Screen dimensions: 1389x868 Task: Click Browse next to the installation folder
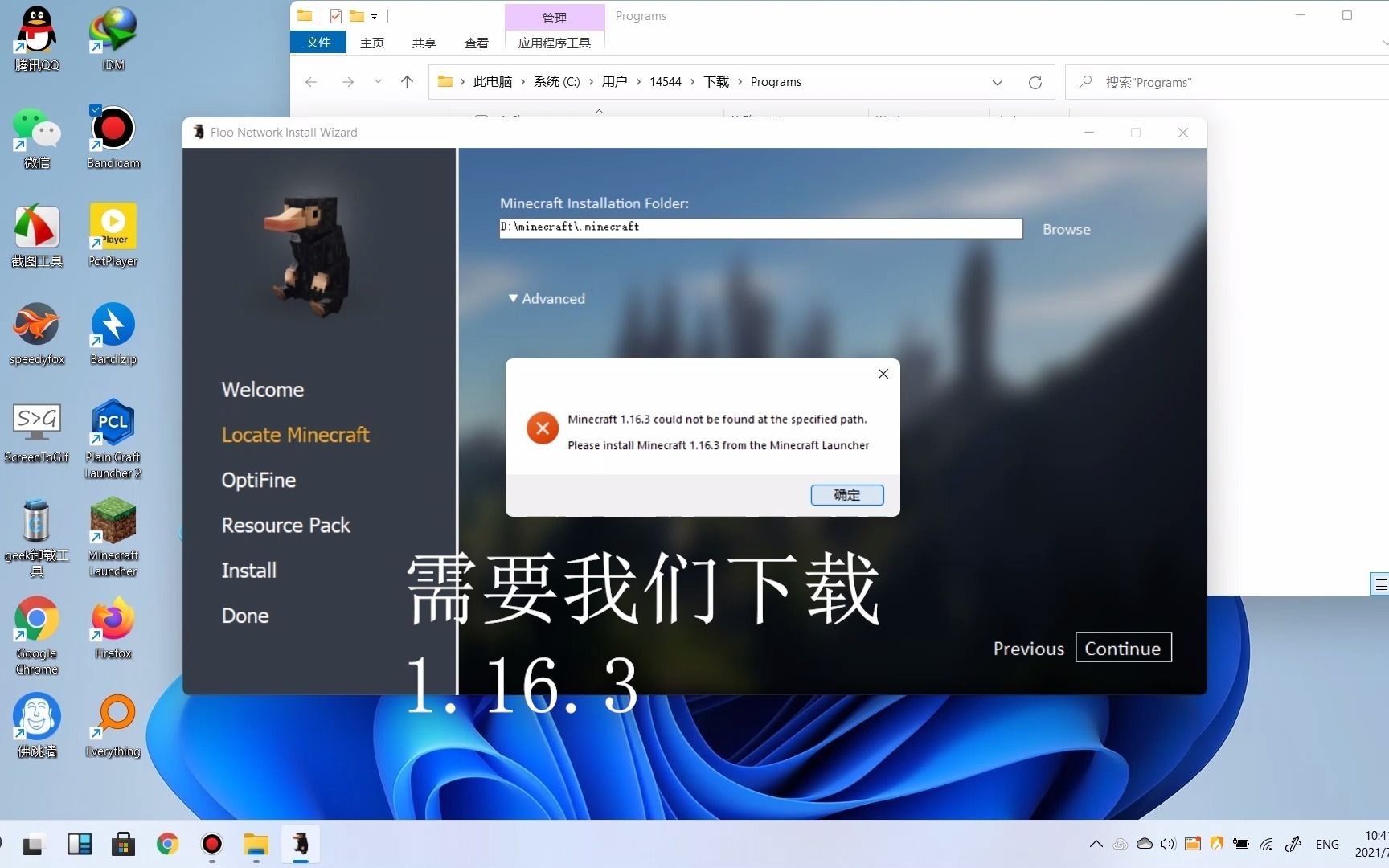[x=1067, y=229]
